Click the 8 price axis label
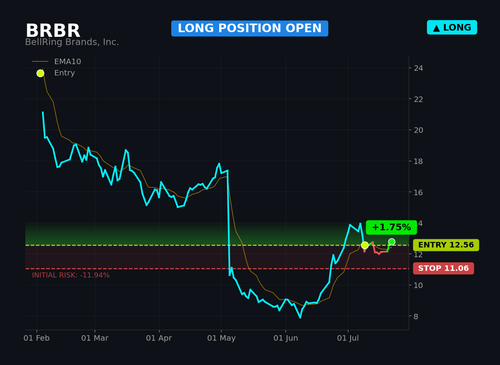The image size is (500, 365). tap(416, 317)
